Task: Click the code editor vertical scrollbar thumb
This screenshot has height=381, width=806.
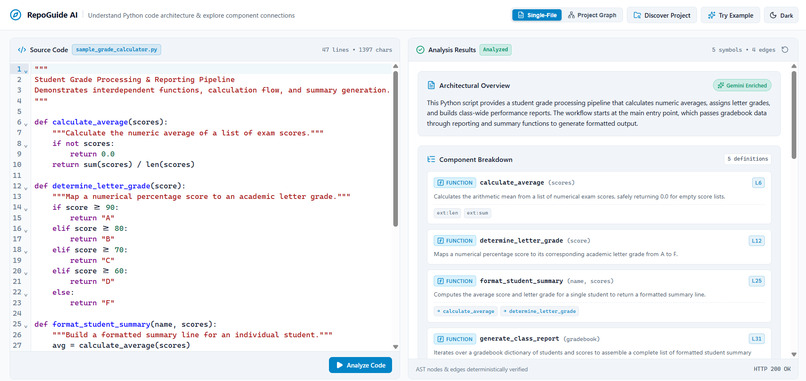Action: pyautogui.click(x=395, y=149)
